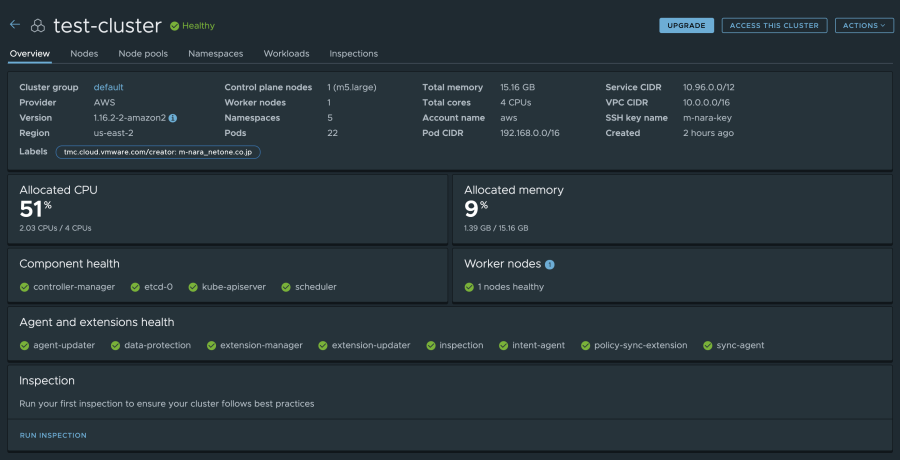The height and width of the screenshot is (460, 900).
Task: Click the Account name value aws
Action: pos(509,118)
